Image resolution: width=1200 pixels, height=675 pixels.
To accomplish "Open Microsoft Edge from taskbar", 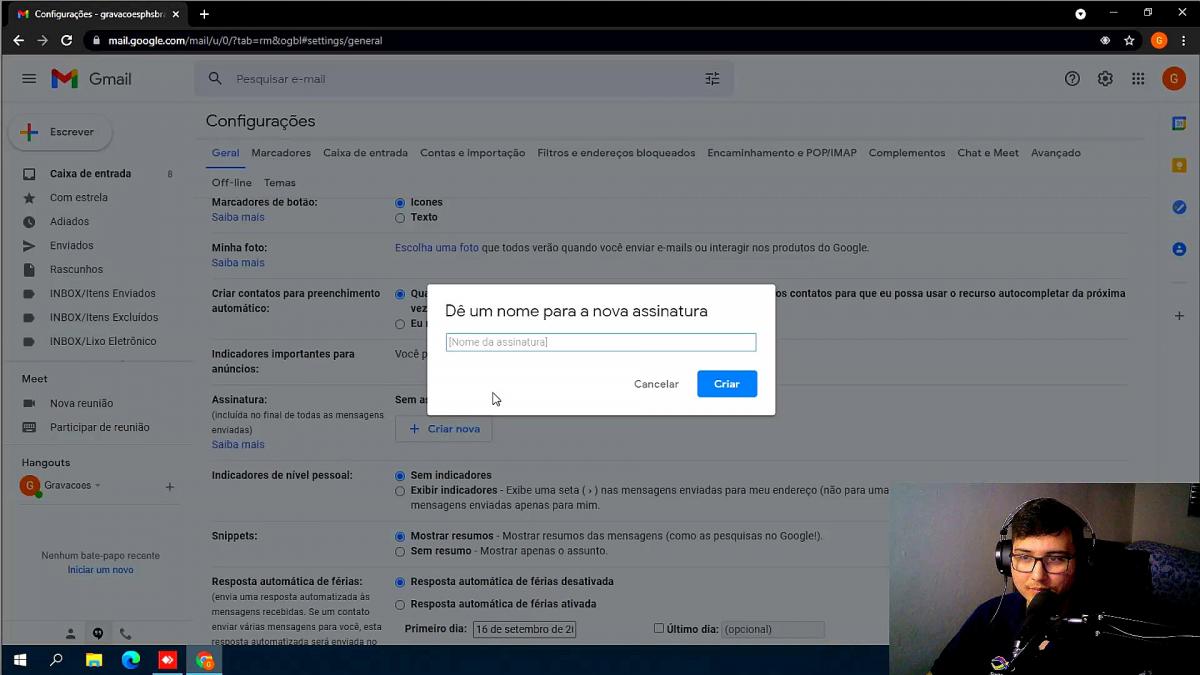I will (131, 660).
